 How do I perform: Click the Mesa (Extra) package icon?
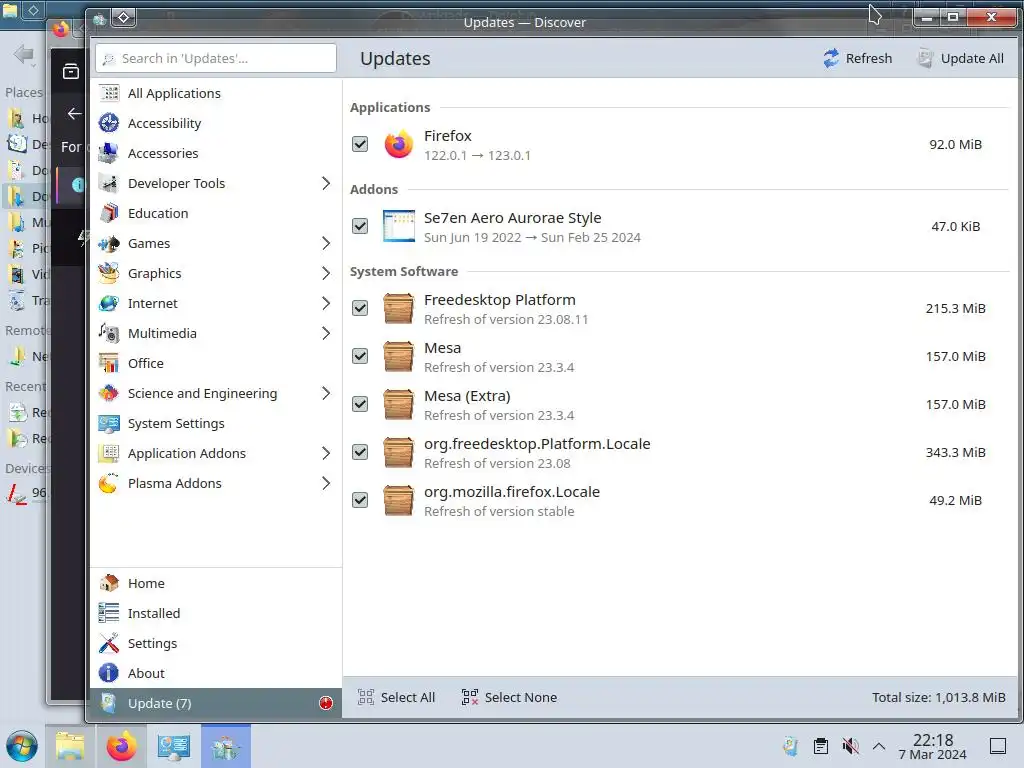point(398,404)
